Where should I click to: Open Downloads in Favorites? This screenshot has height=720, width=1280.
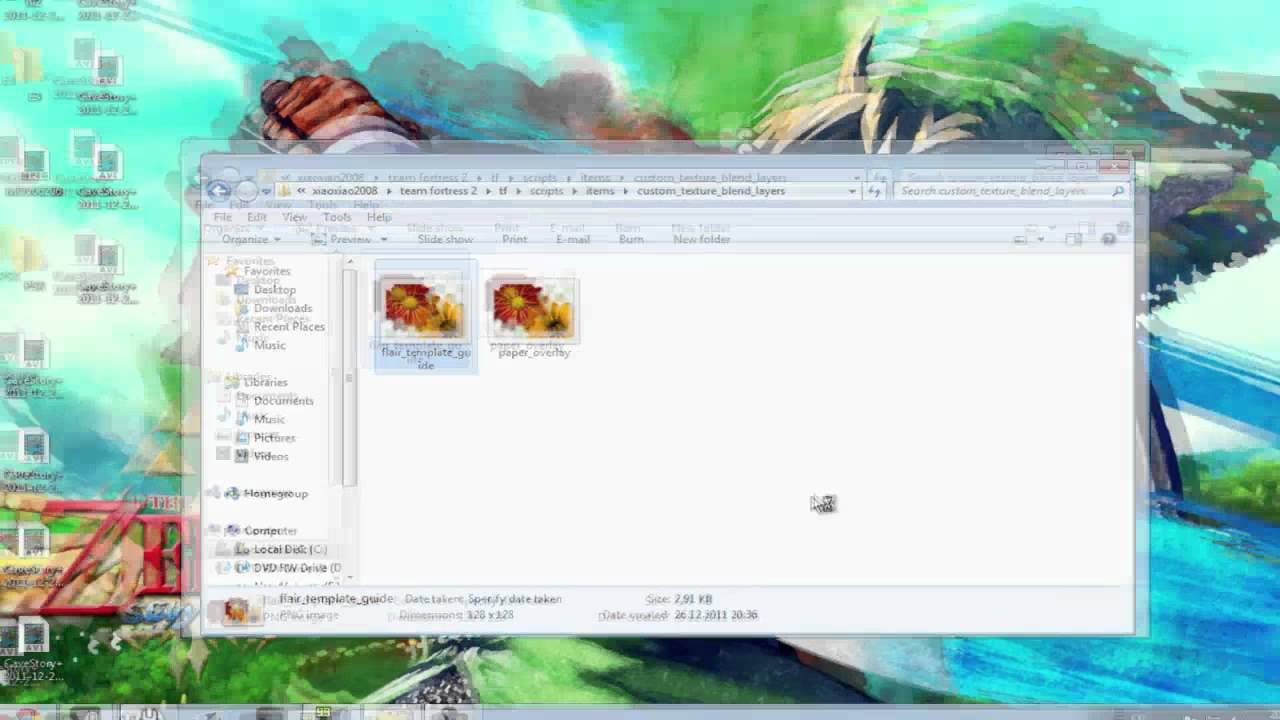point(274,308)
